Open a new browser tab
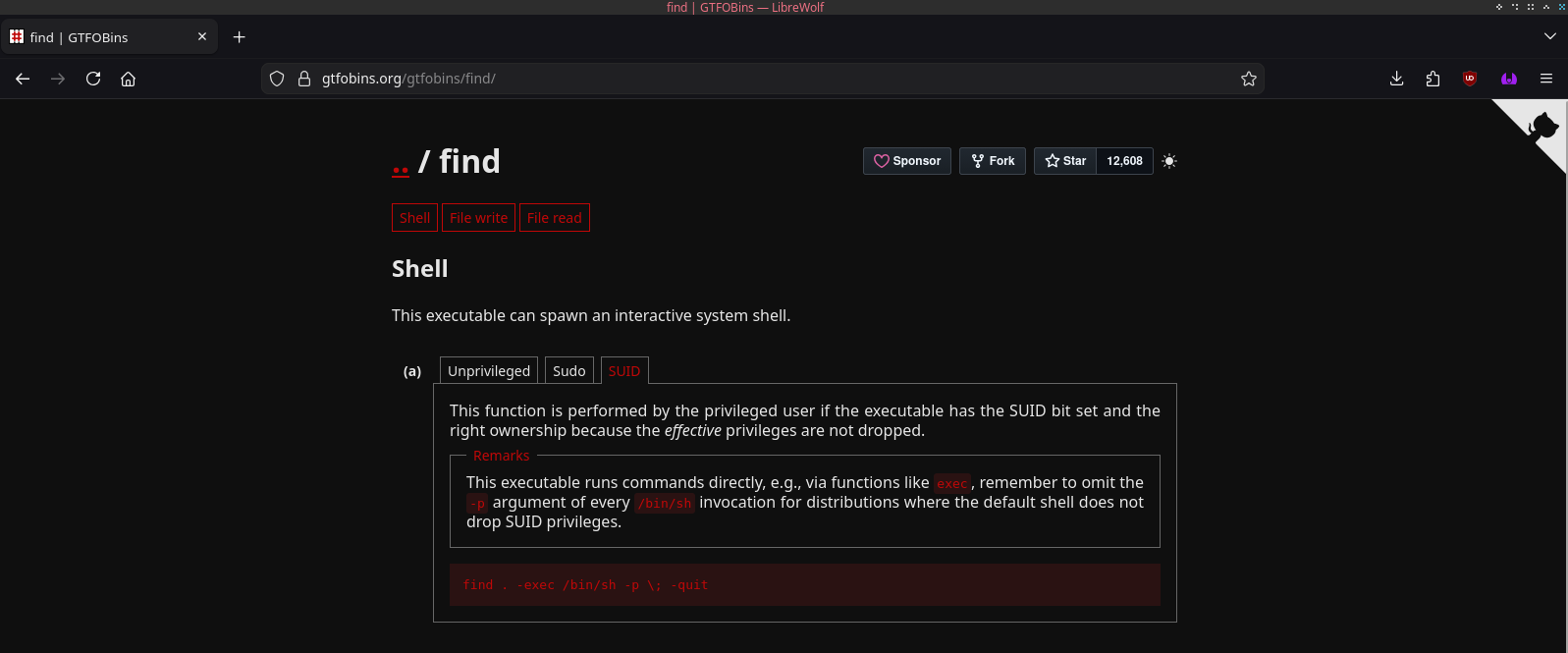This screenshot has width=1568, height=653. coord(239,37)
